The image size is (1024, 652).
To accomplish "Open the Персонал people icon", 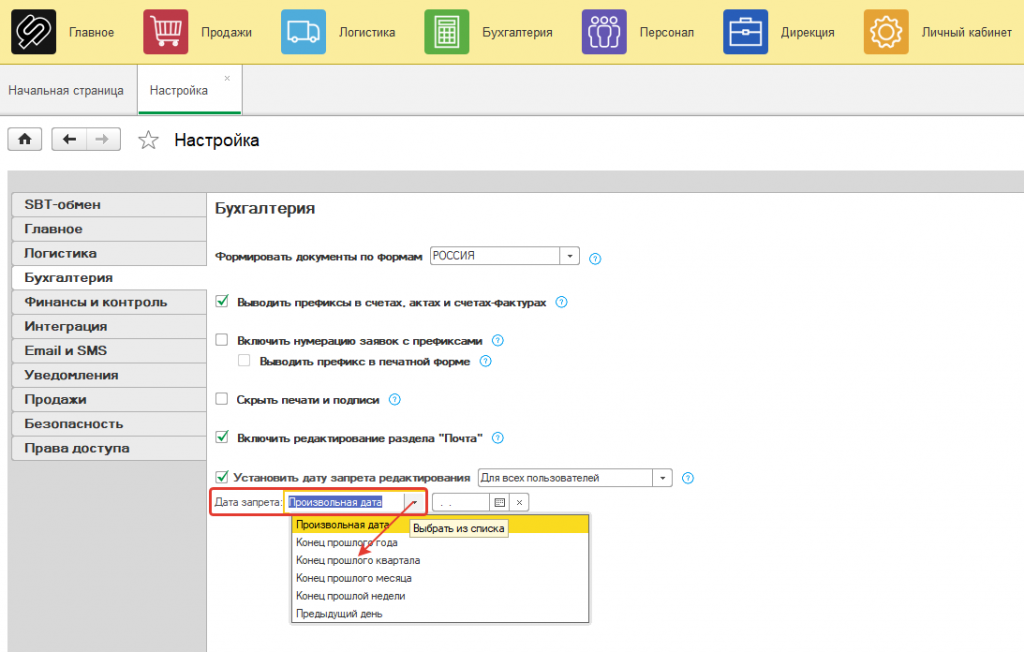I will pyautogui.click(x=604, y=32).
